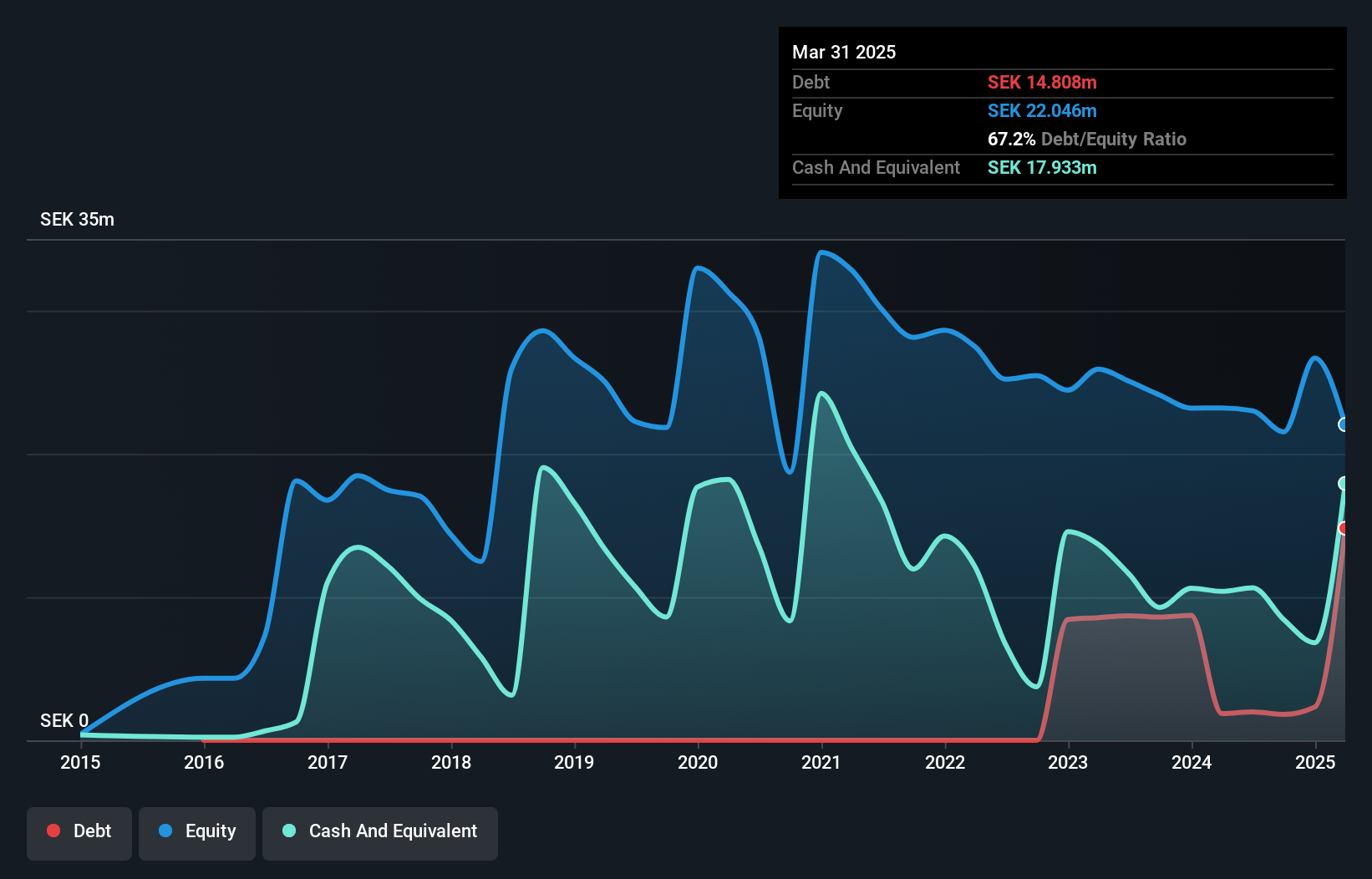The image size is (1372, 879).
Task: Click the Equity row label in tooltip
Action: pyautogui.click(x=817, y=110)
